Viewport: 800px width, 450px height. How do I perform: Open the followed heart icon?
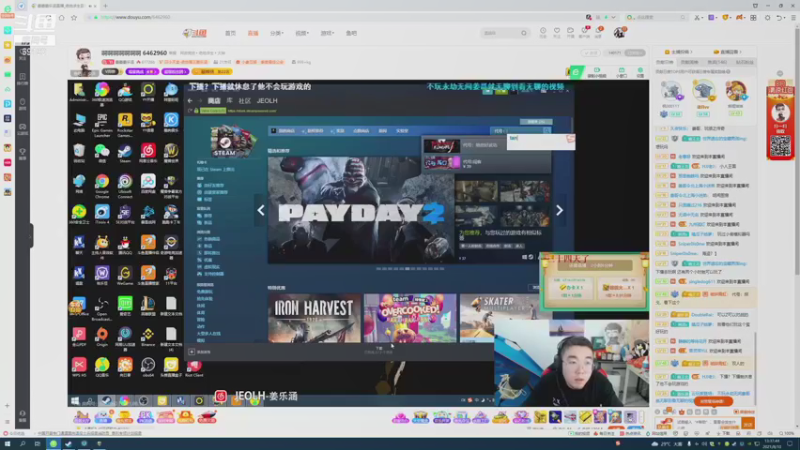(557, 32)
